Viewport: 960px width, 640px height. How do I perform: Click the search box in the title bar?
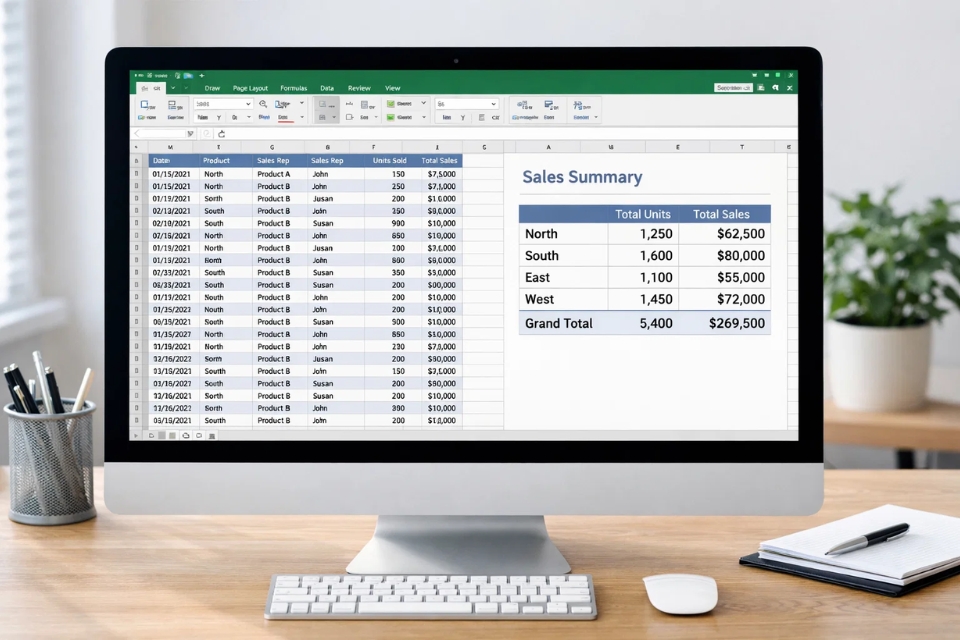[733, 88]
